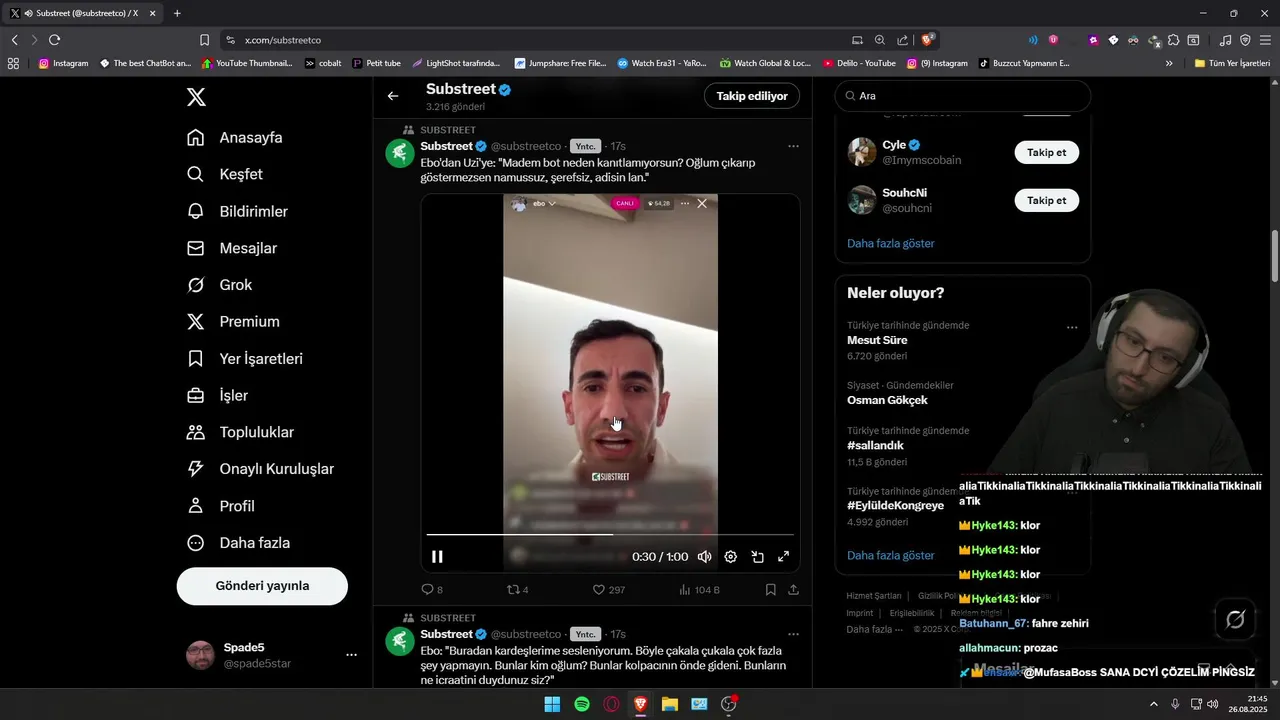Viewport: 1280px width, 720px height.
Task: Open Spade5 account options menu
Action: pos(351,655)
